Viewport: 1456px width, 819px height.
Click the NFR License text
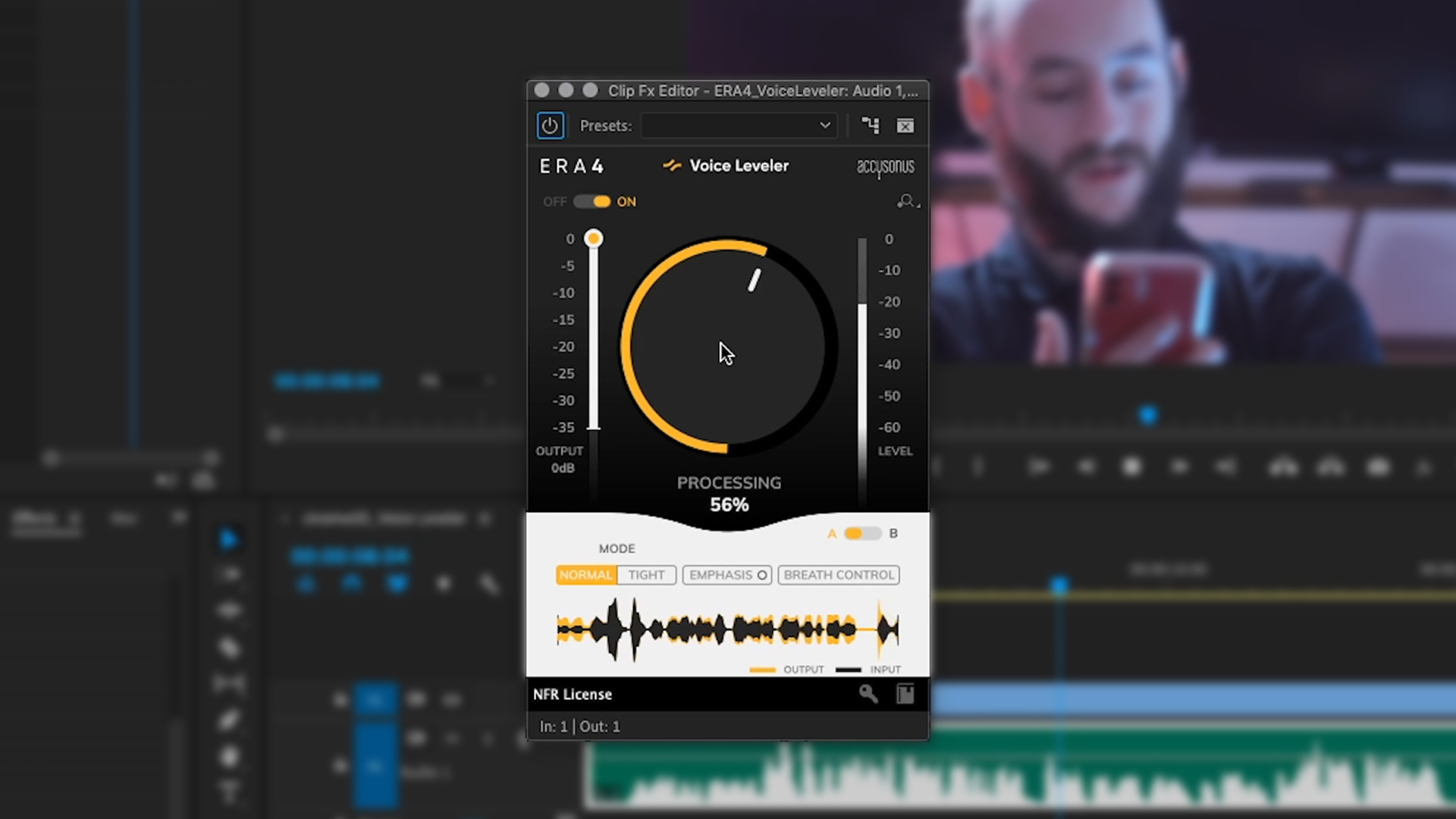pos(573,695)
